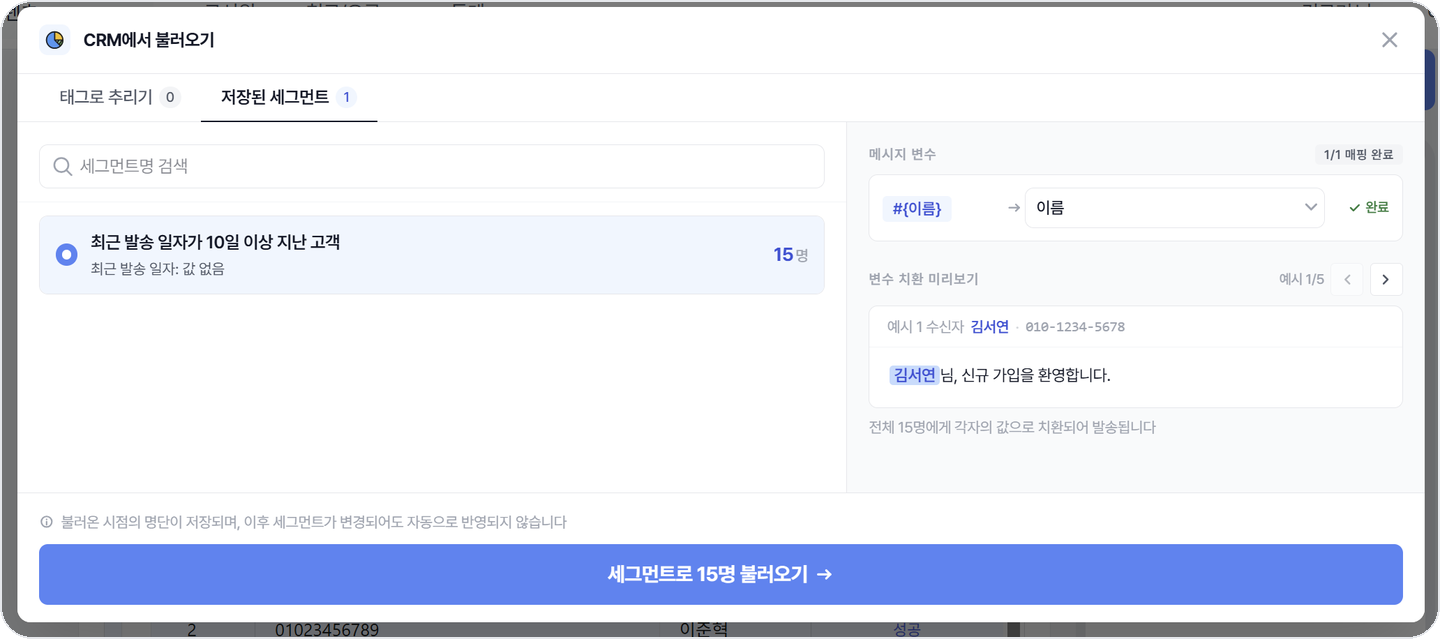Click 세그먼트로 15명 불러오기 button
This screenshot has height=639, width=1440.
pyautogui.click(x=721, y=575)
